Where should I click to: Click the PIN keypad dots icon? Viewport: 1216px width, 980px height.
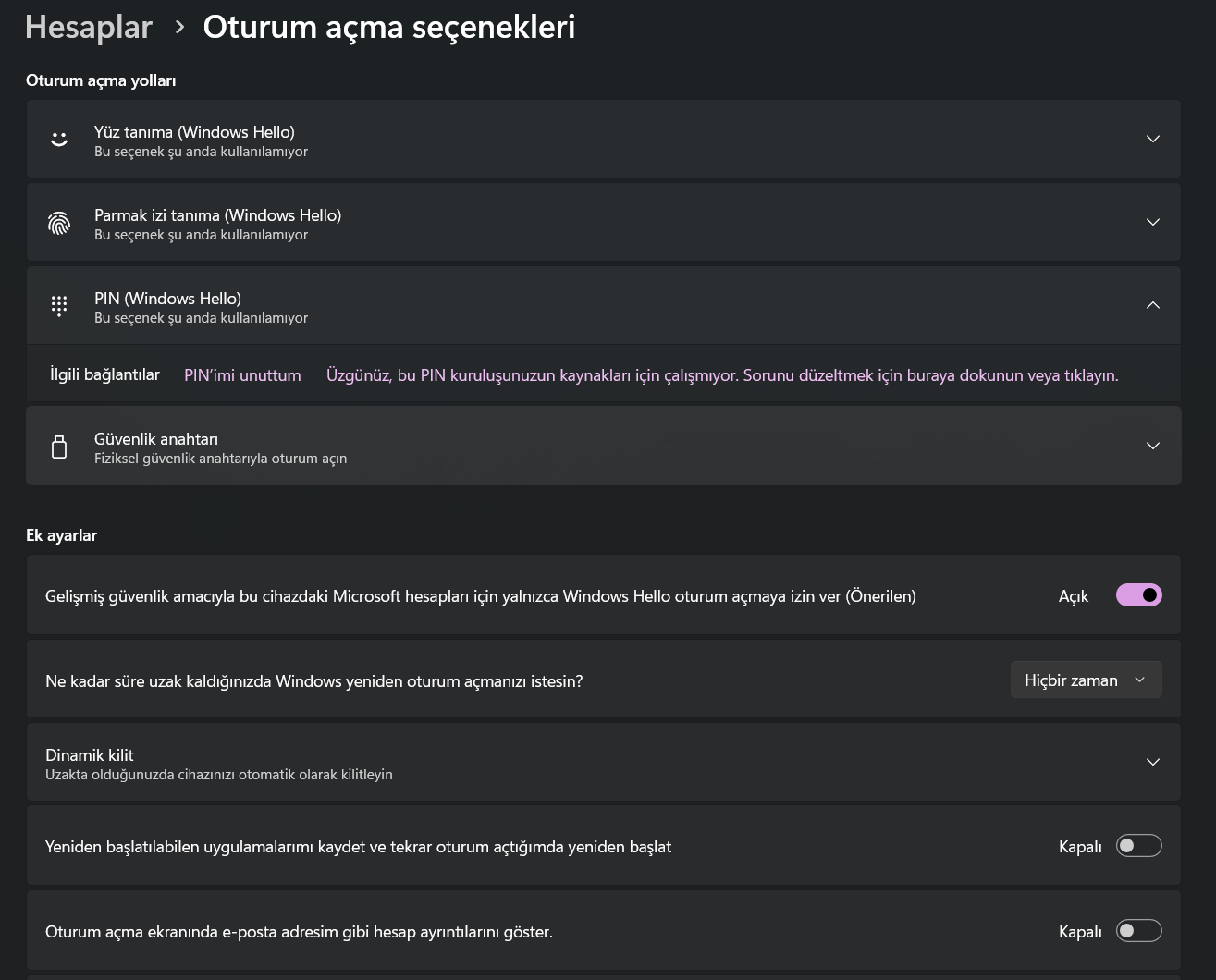pos(59,305)
